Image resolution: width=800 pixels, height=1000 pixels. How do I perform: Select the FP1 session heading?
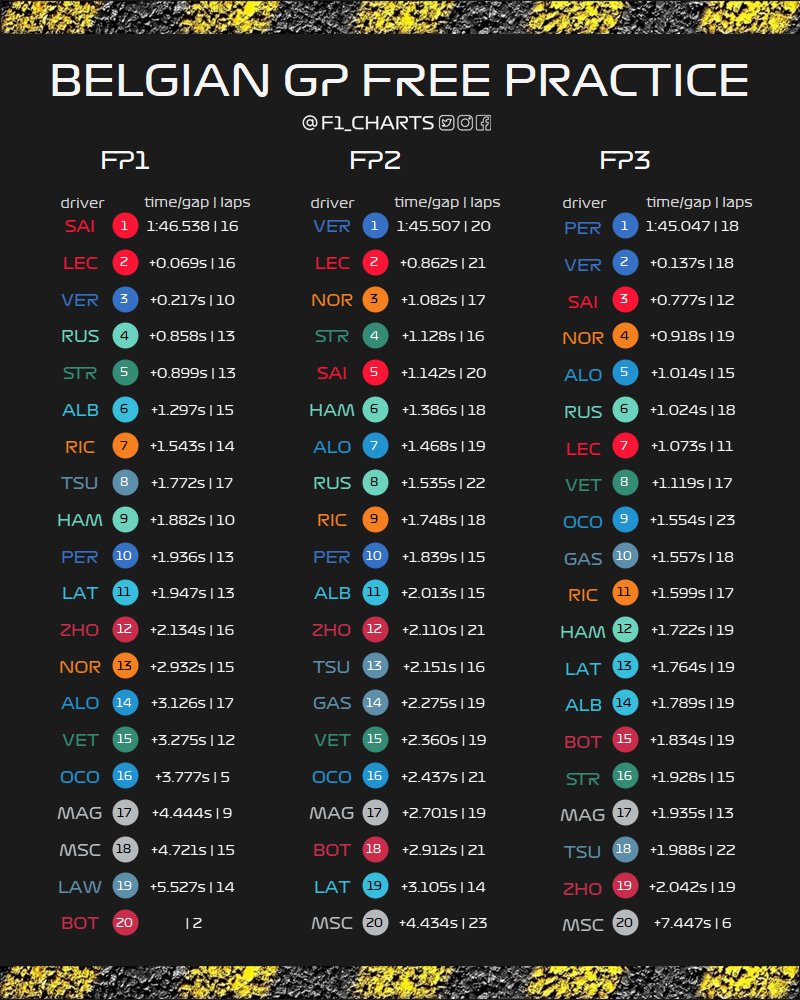pos(125,161)
